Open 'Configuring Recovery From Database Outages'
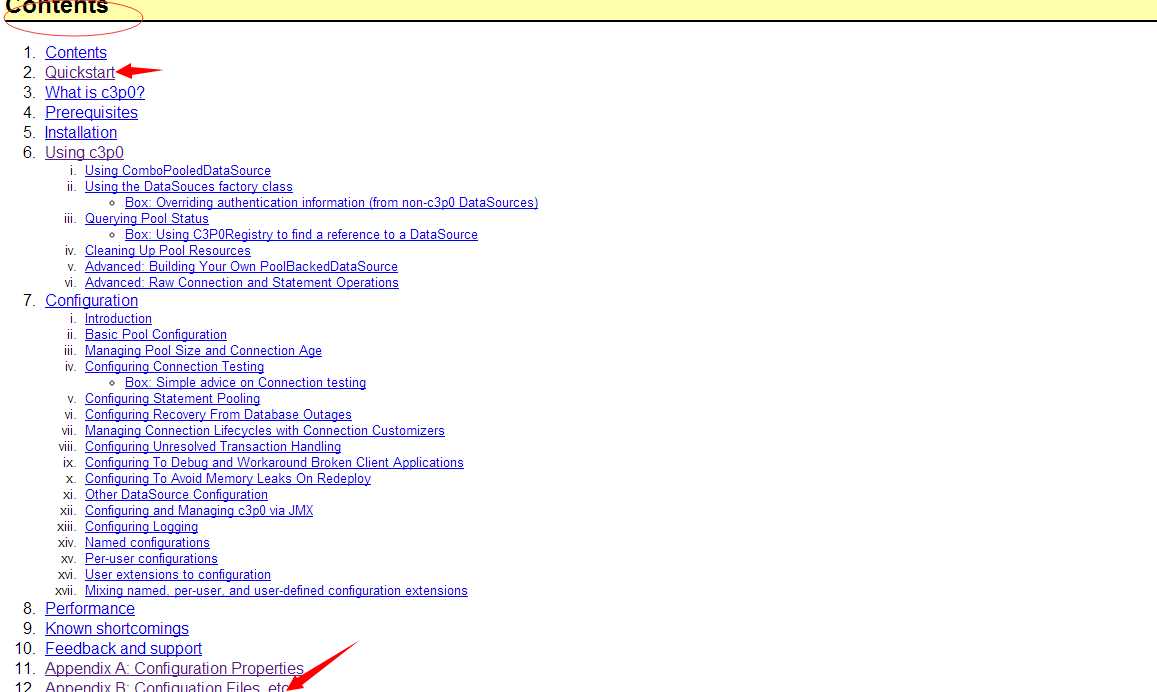1157x692 pixels. [x=218, y=415]
